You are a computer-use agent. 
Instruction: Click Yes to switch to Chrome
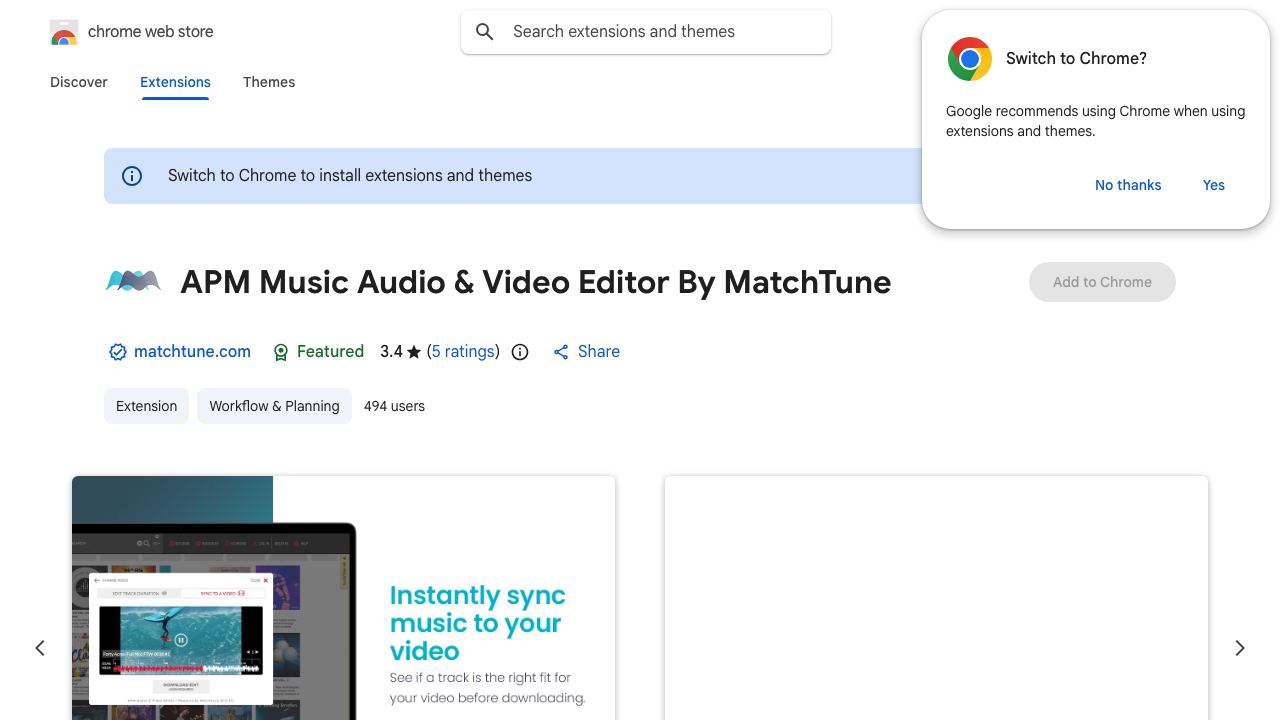point(1214,185)
